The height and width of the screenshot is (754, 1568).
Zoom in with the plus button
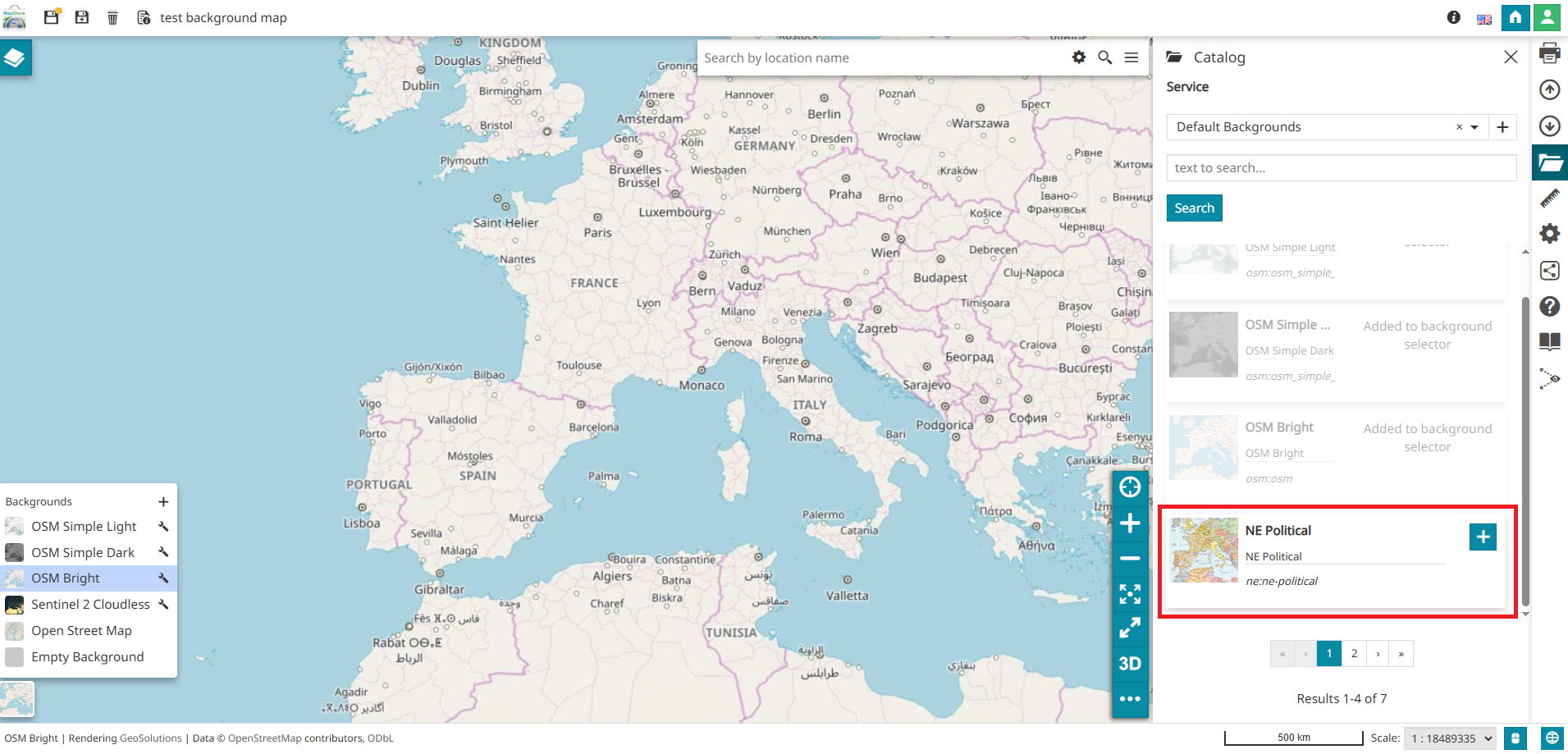(1130, 523)
